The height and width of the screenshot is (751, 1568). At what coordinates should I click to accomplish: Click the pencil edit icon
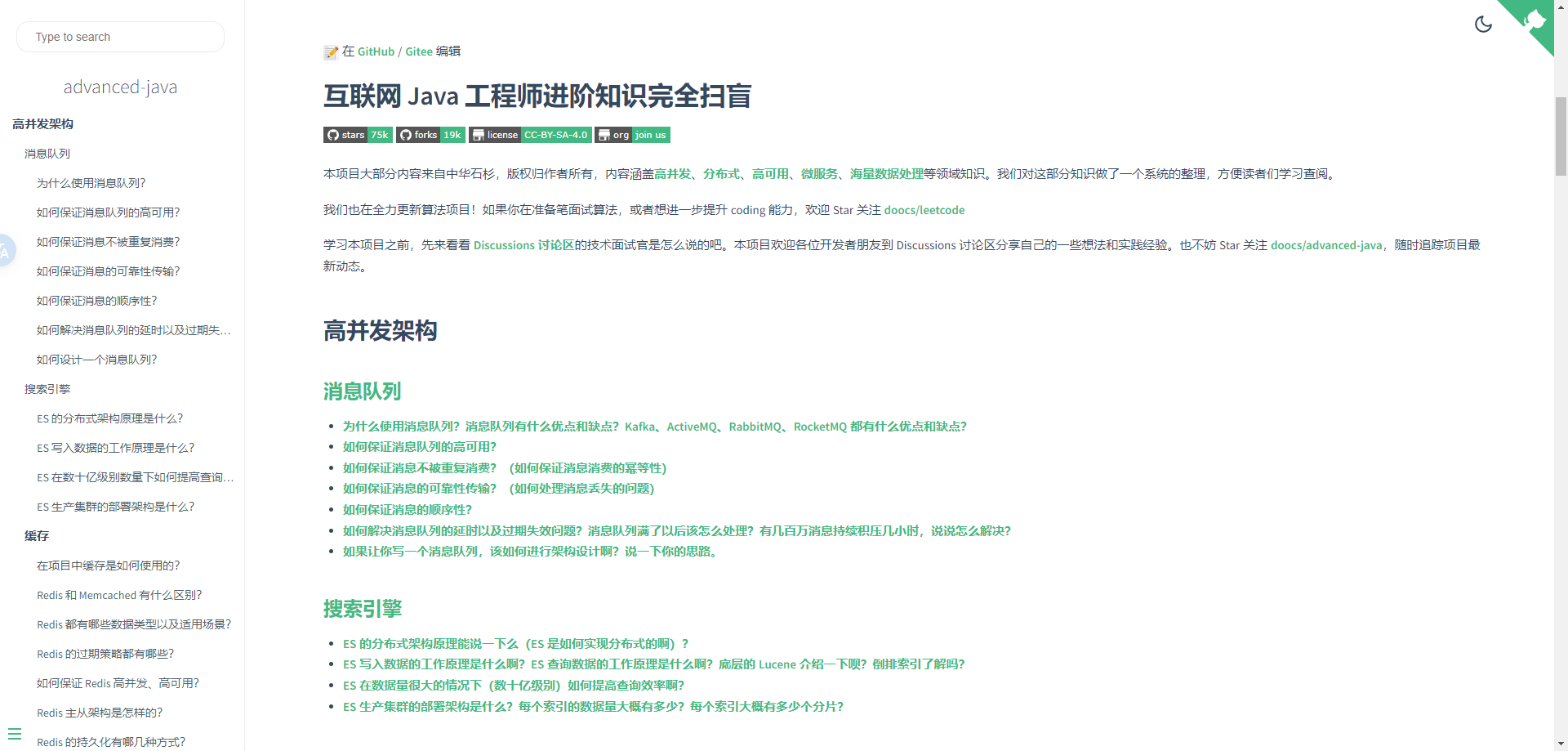point(330,51)
